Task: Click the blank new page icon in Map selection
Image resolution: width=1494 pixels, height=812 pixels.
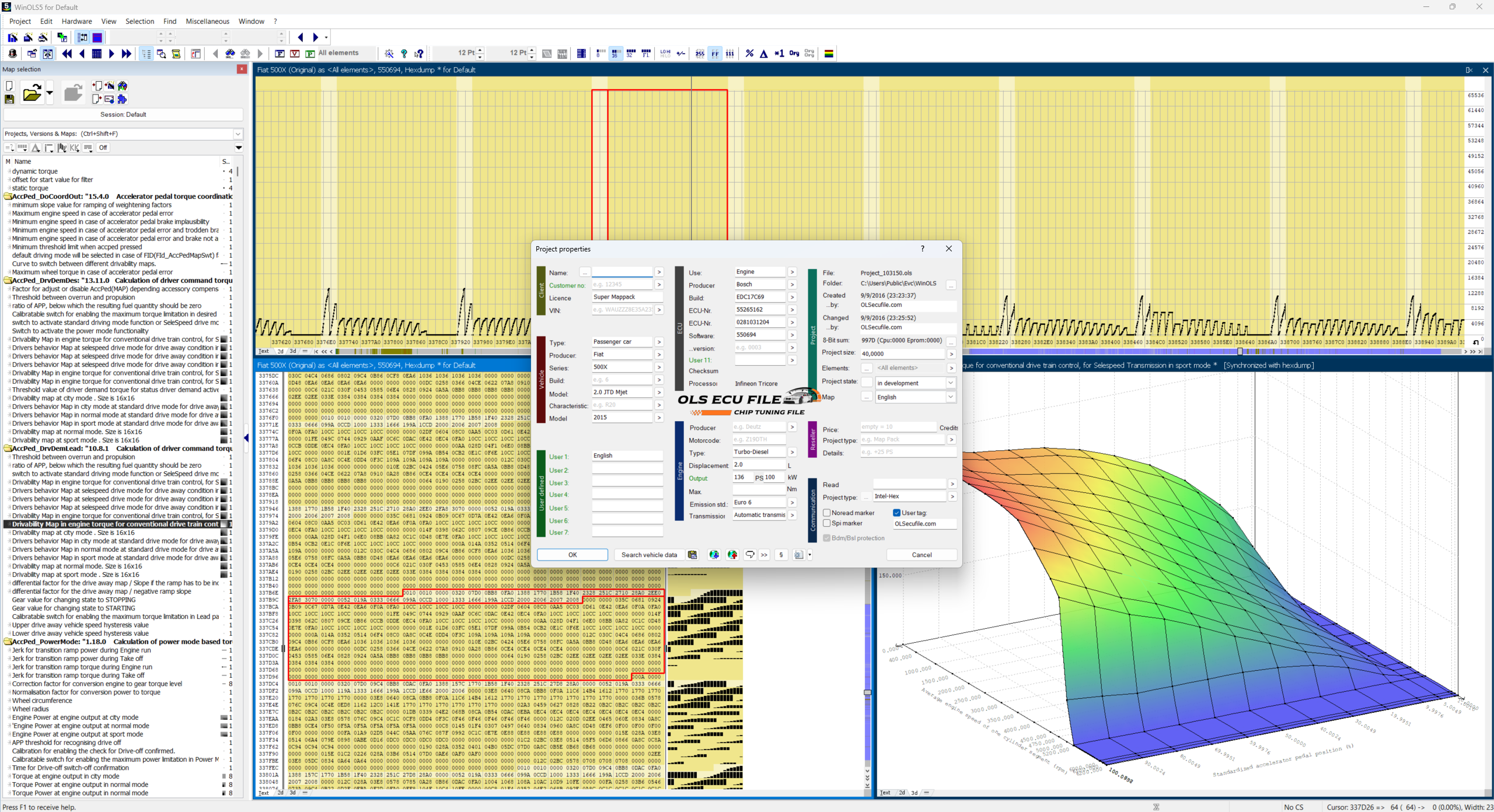Action: coord(9,86)
